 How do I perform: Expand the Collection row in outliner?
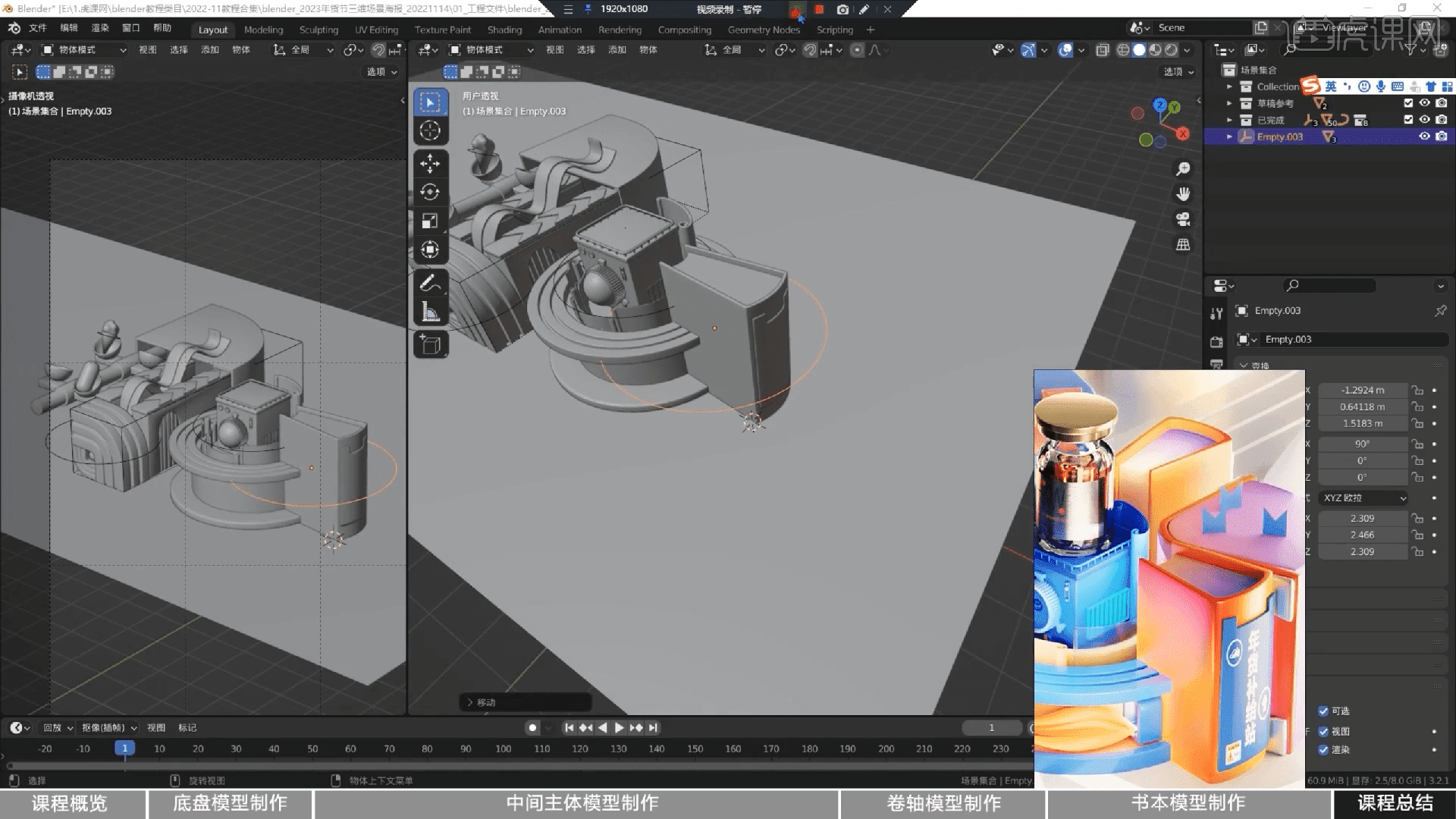click(1229, 86)
